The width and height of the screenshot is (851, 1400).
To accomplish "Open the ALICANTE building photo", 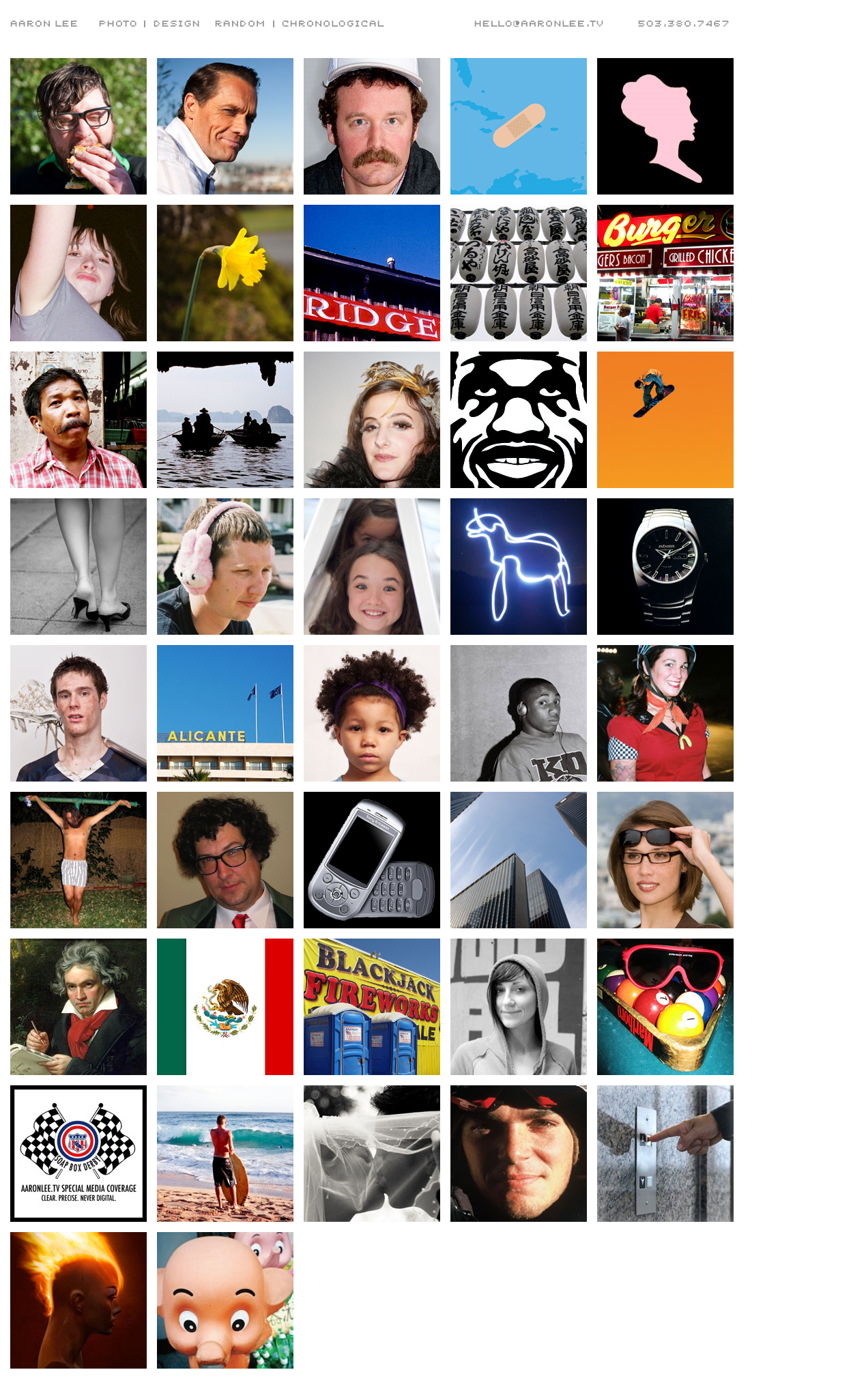I will tap(225, 713).
